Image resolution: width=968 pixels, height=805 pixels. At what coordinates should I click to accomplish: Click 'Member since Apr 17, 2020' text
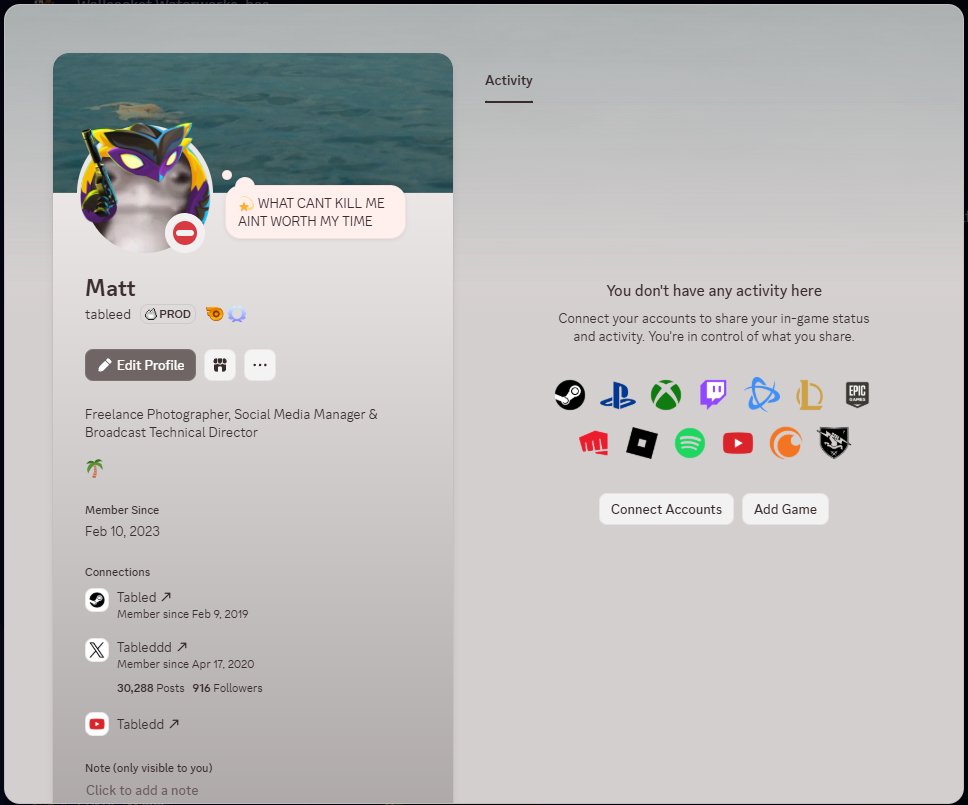[x=186, y=664]
